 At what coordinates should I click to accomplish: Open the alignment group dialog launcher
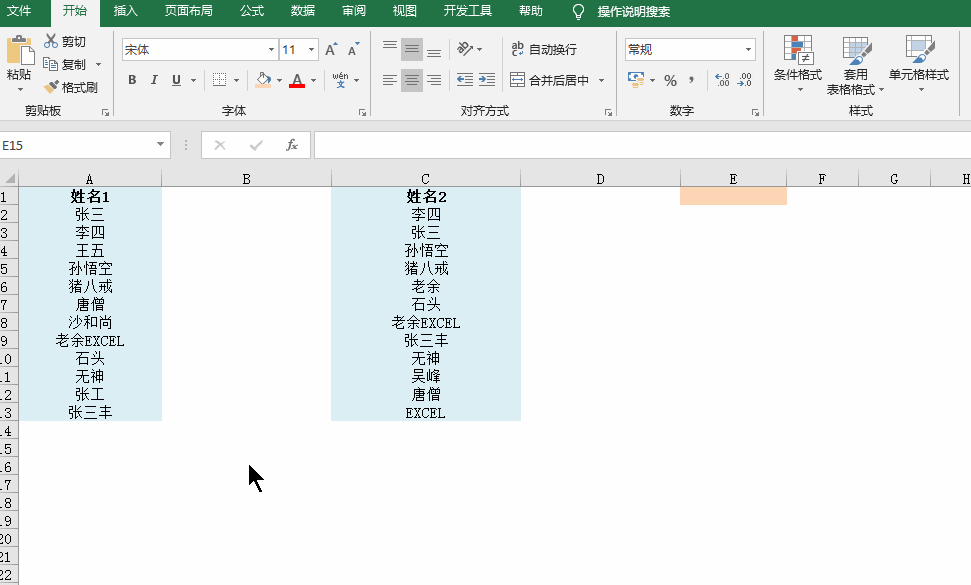608,113
